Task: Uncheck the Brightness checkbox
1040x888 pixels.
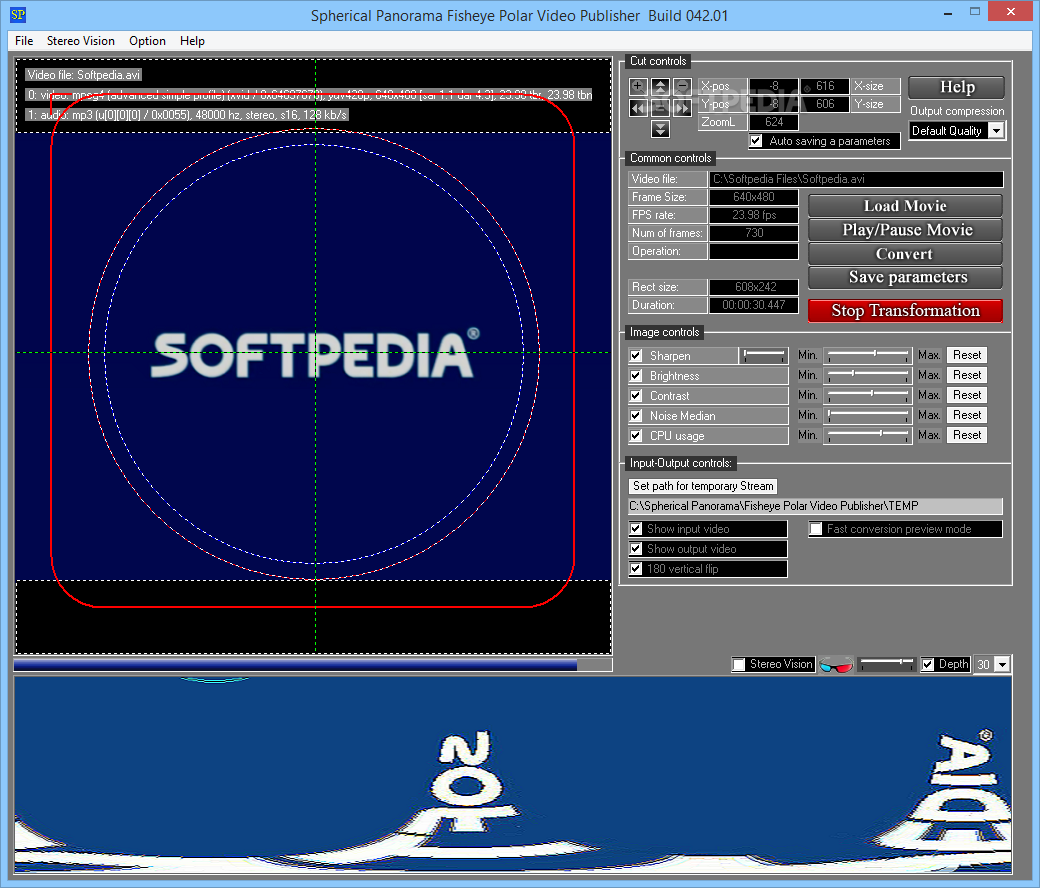Action: pyautogui.click(x=636, y=375)
